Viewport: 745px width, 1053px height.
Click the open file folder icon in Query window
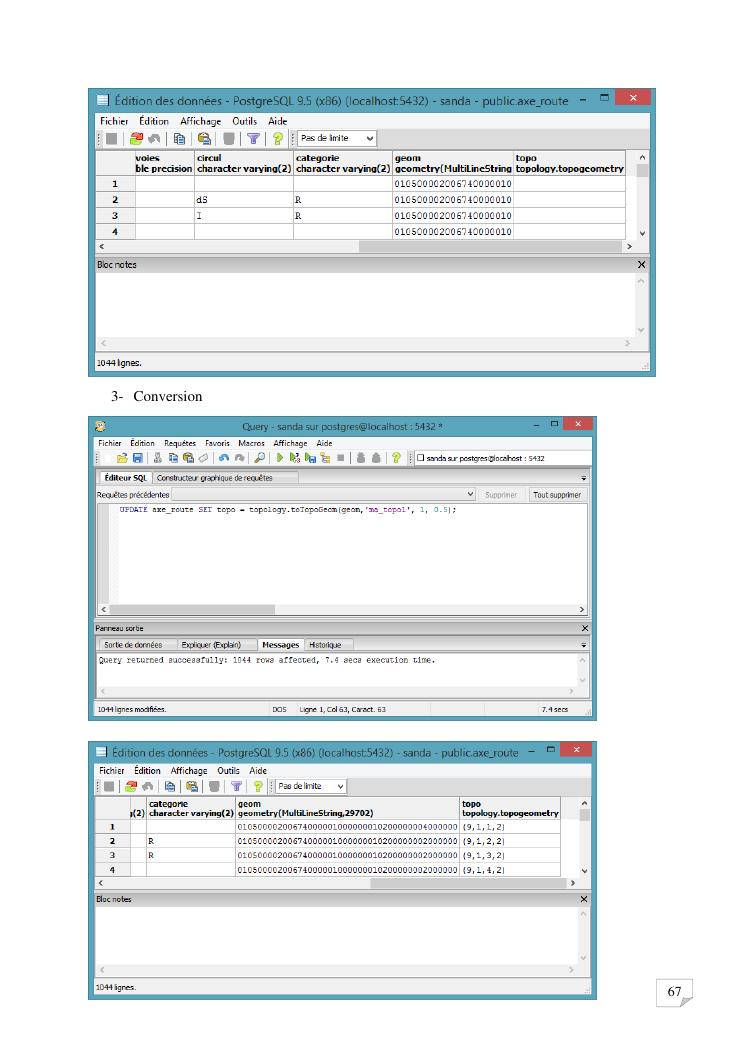(x=122, y=458)
